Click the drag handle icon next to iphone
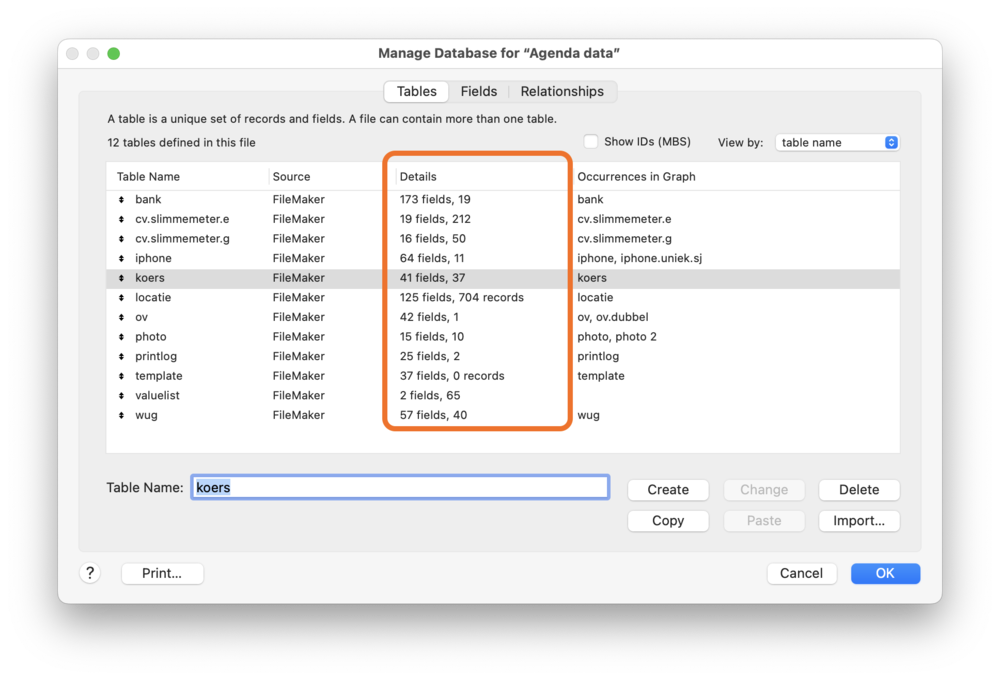The width and height of the screenshot is (1000, 680). point(122,259)
